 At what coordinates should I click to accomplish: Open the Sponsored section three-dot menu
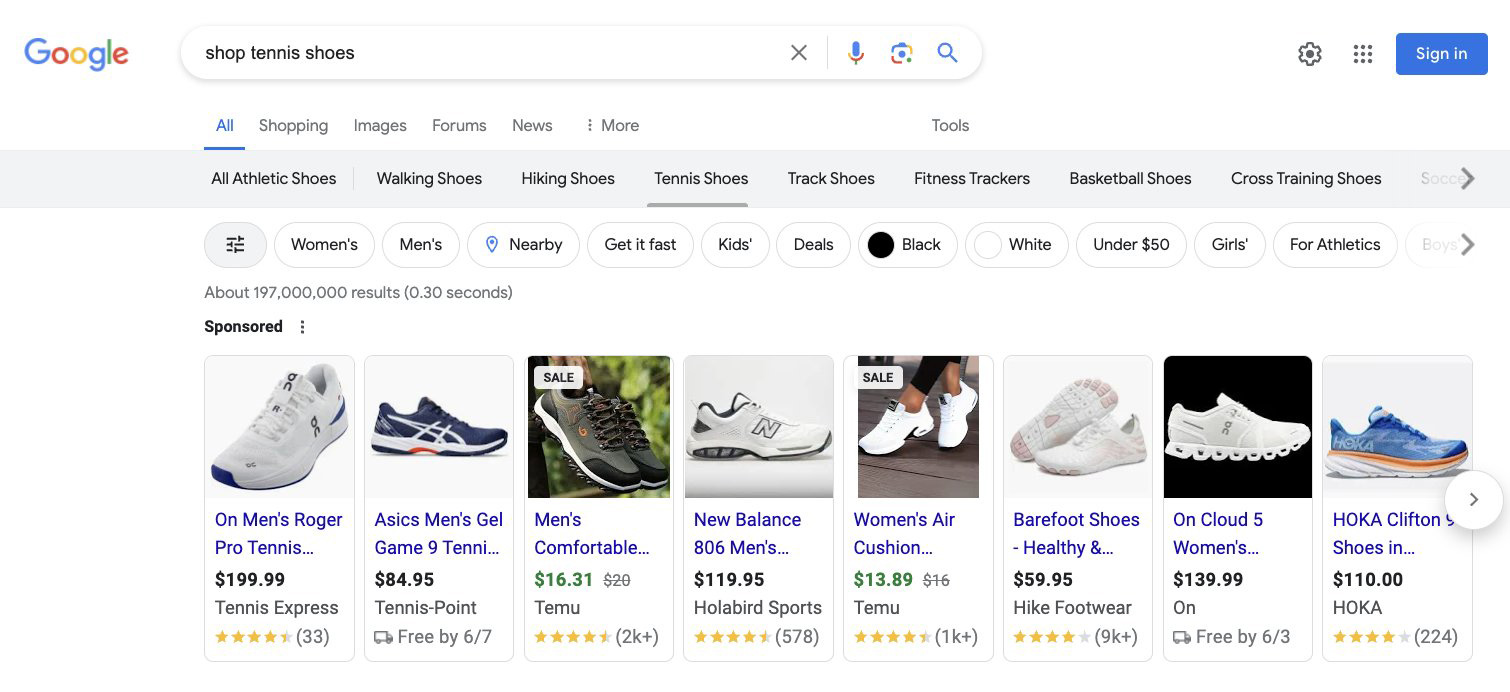302,326
